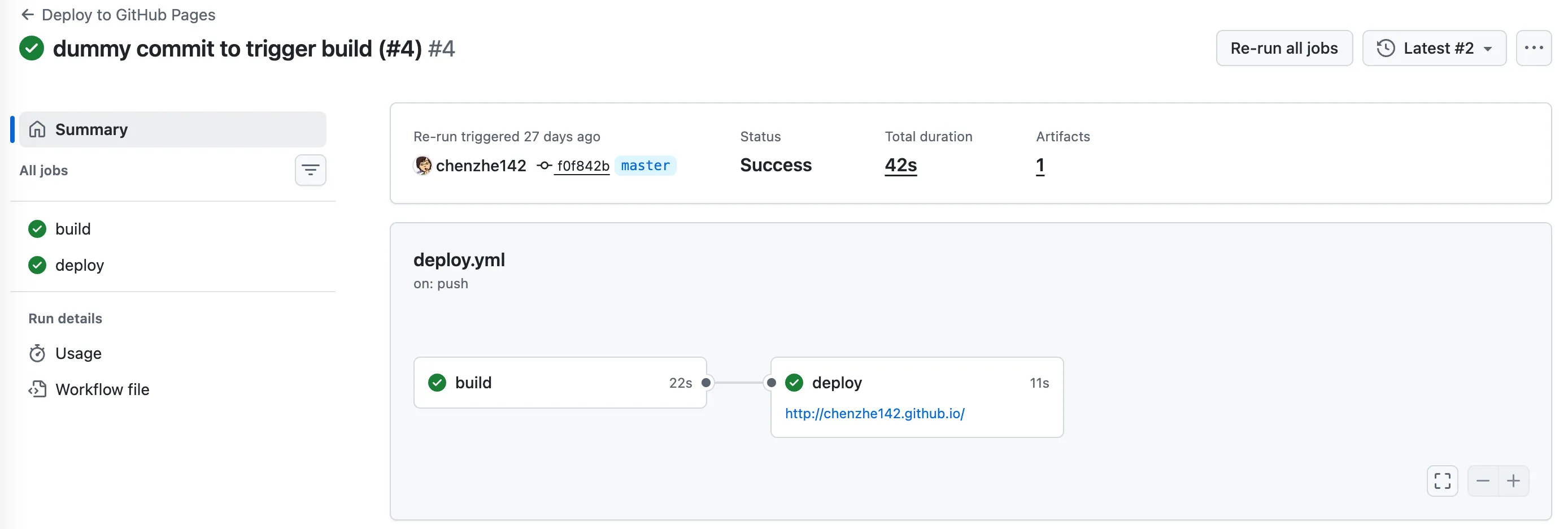
Task: Click the 'on: push' trigger text
Action: pos(441,284)
